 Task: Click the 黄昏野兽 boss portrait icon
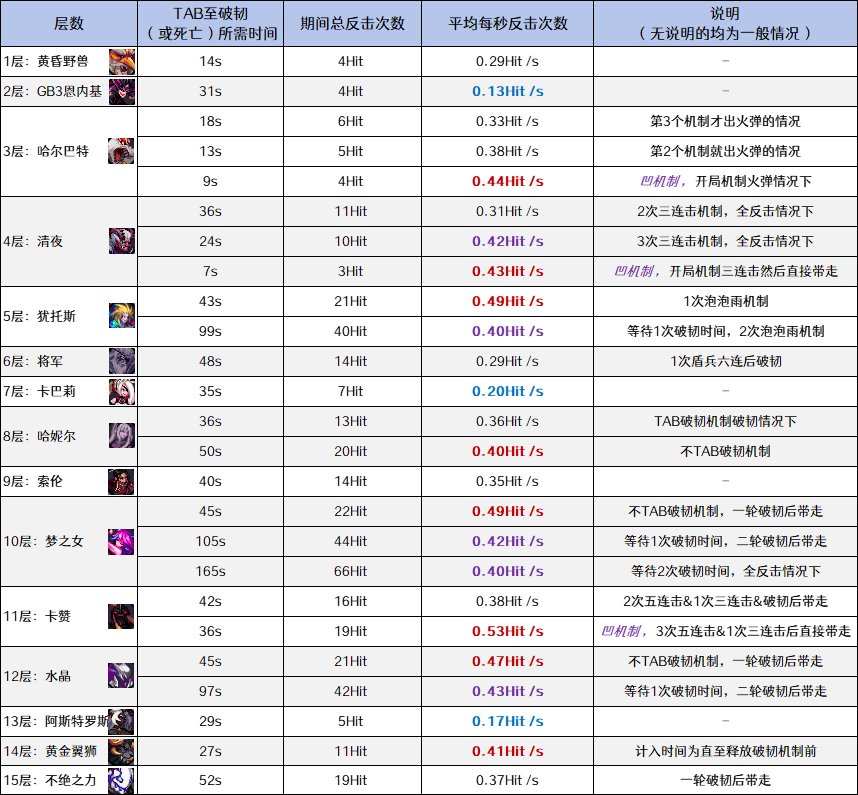point(122,61)
